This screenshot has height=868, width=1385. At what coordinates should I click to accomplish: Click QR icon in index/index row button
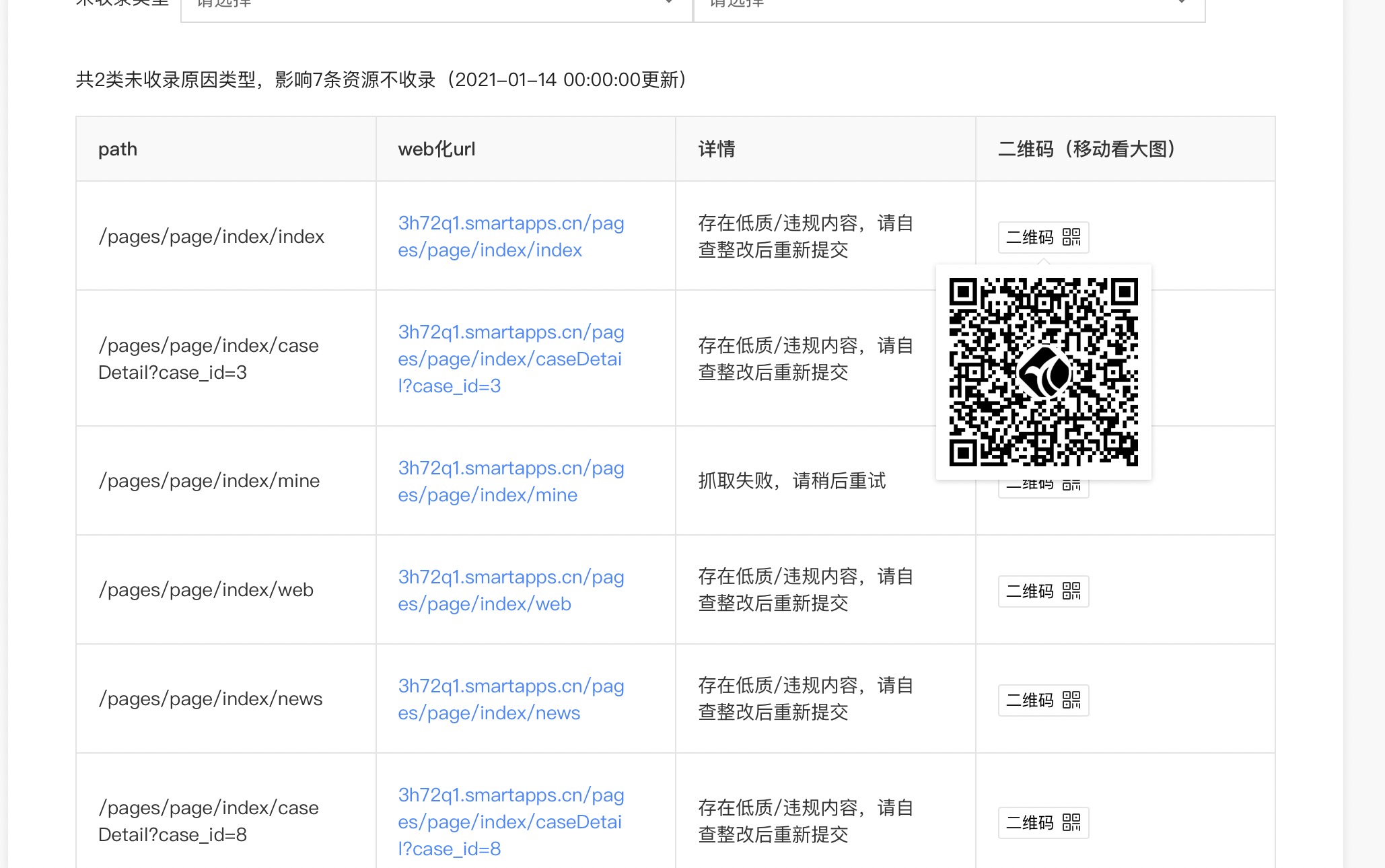(1071, 237)
